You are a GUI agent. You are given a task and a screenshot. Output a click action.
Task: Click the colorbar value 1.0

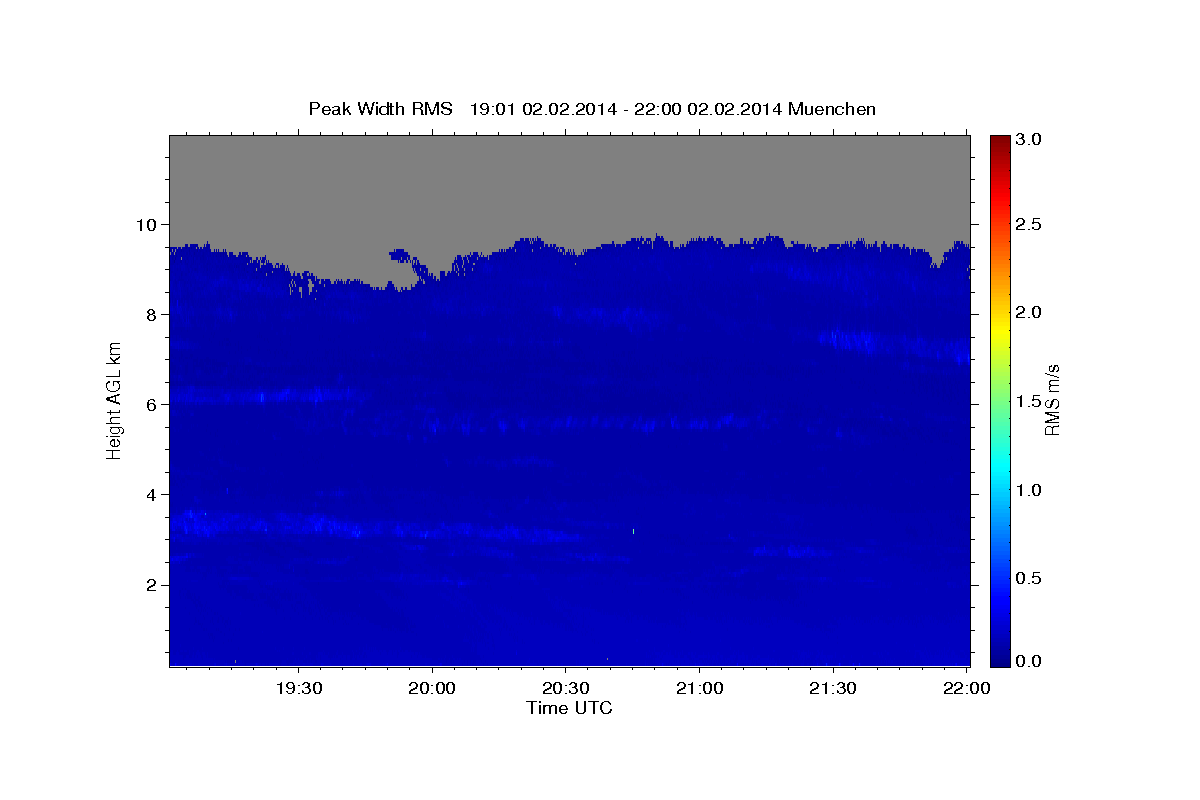coord(1030,490)
